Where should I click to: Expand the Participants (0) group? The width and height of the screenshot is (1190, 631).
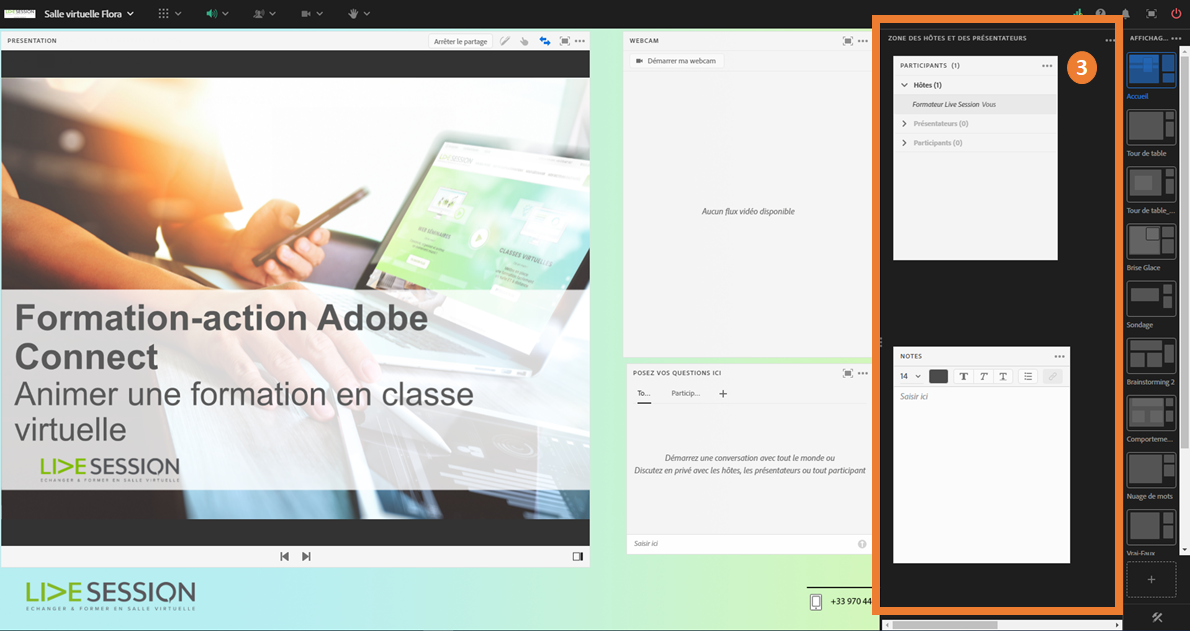(904, 143)
